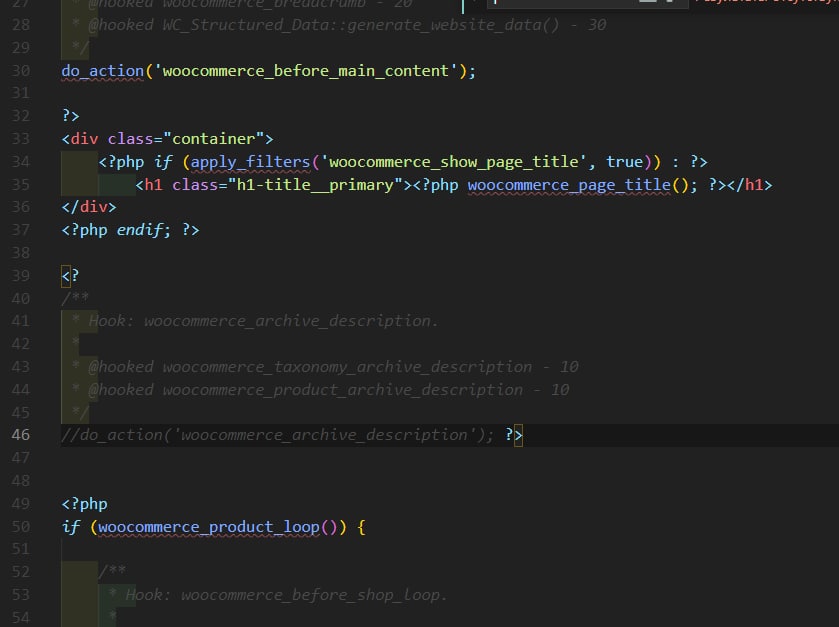Screen dimensions: 839x627
Task: Click the <?php tag on line 49
Action: click(x=85, y=504)
